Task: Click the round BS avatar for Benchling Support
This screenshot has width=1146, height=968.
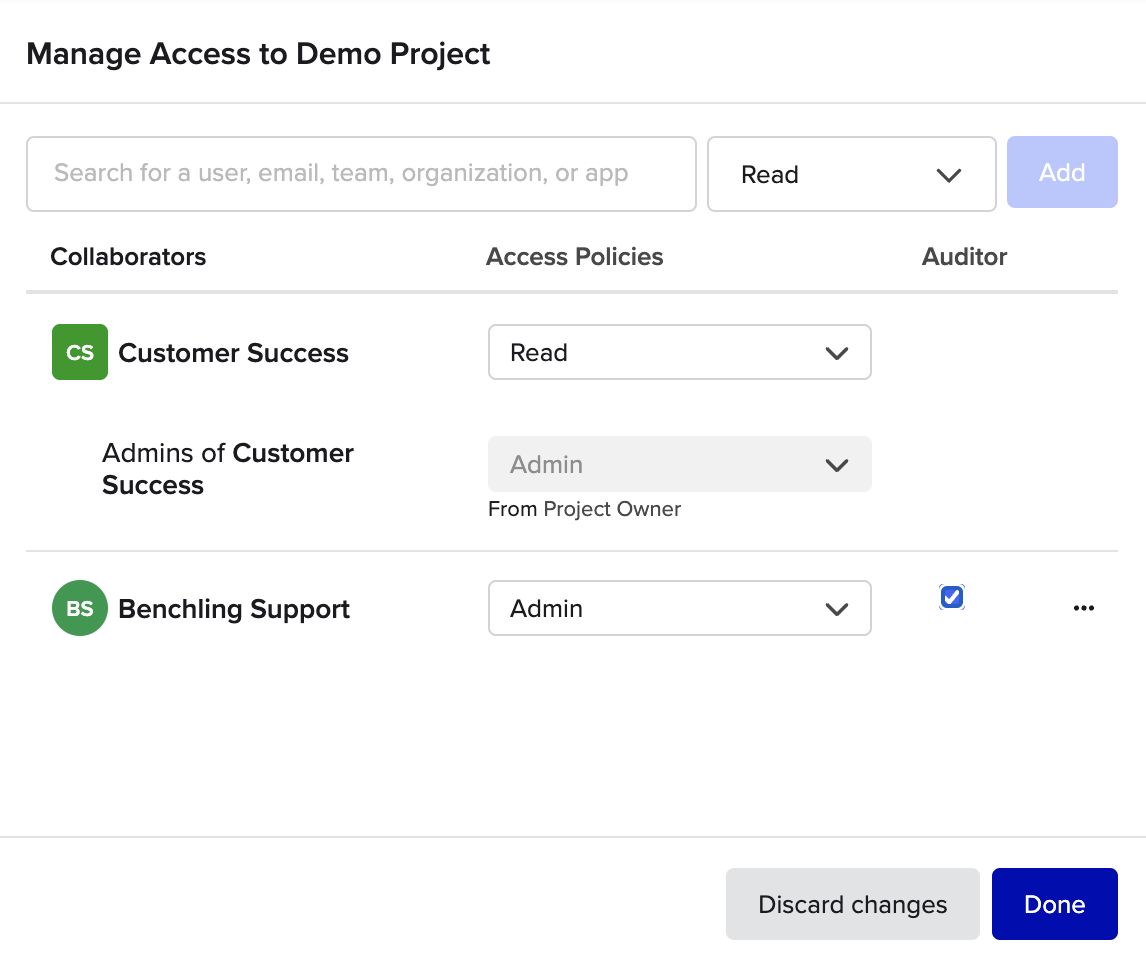Action: [x=80, y=608]
